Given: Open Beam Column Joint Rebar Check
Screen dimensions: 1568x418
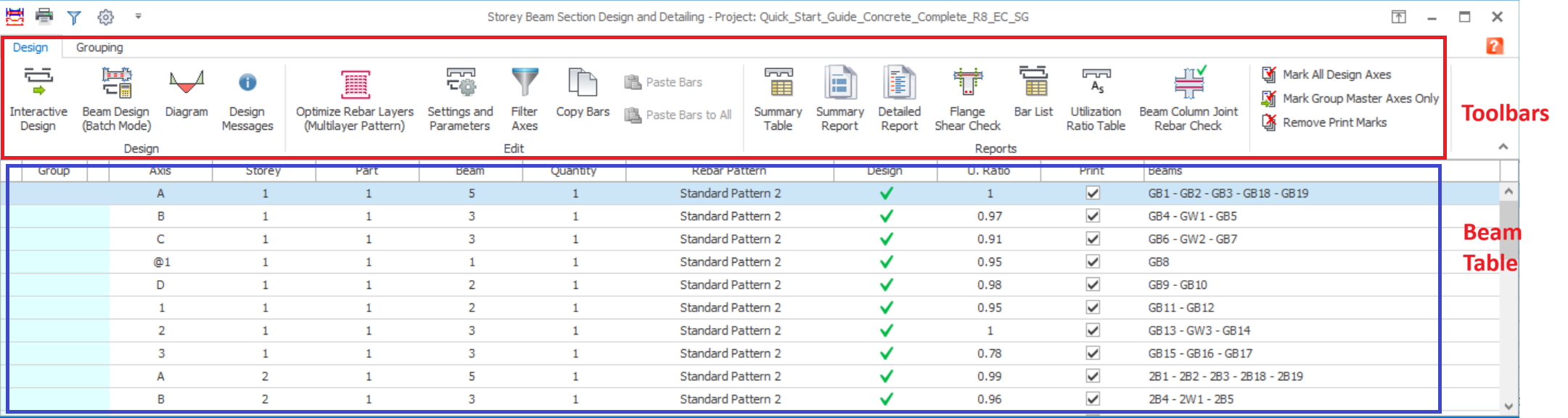Looking at the screenshot, I should [1189, 98].
